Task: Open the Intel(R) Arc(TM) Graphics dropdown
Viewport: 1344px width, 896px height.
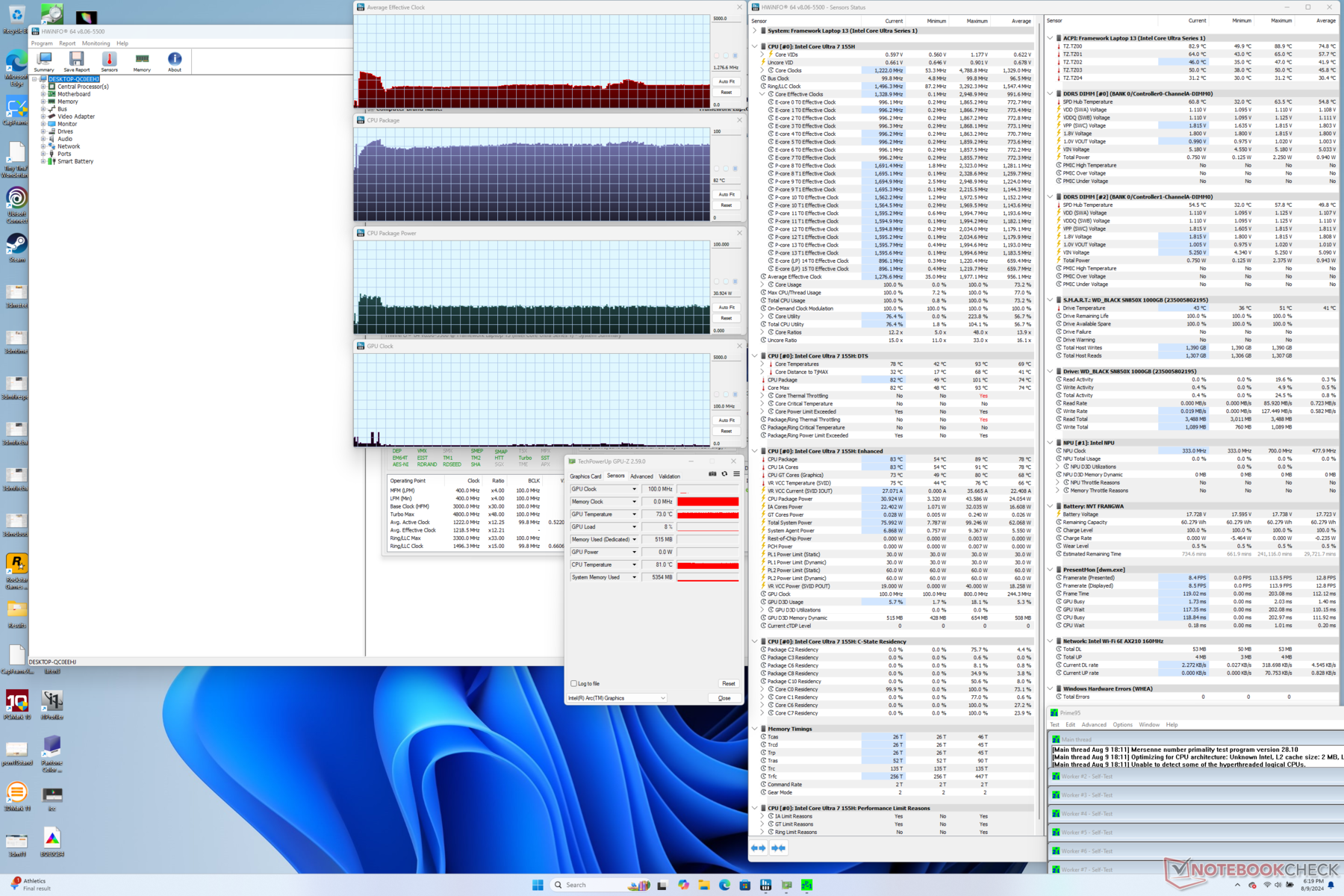Action: coord(616,698)
